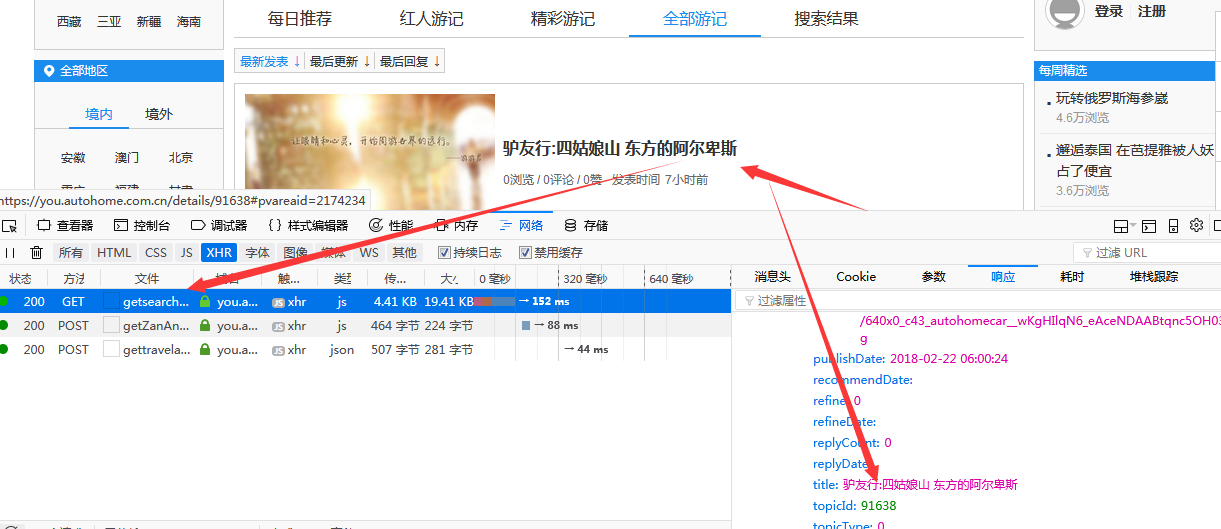Click the lock icon in the getsearch row

click(x=205, y=301)
